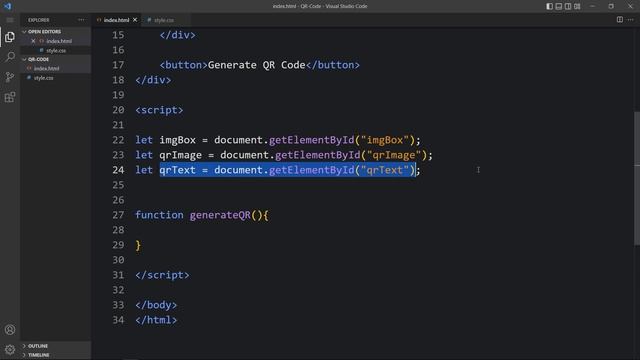Viewport: 640px width, 360px height.
Task: Open editor more actions ellipsis
Action: tap(631, 20)
